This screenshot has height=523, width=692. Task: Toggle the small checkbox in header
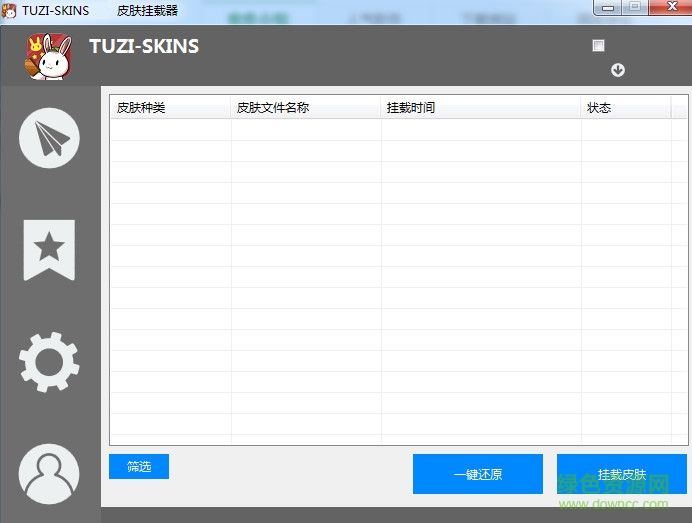pos(598,45)
